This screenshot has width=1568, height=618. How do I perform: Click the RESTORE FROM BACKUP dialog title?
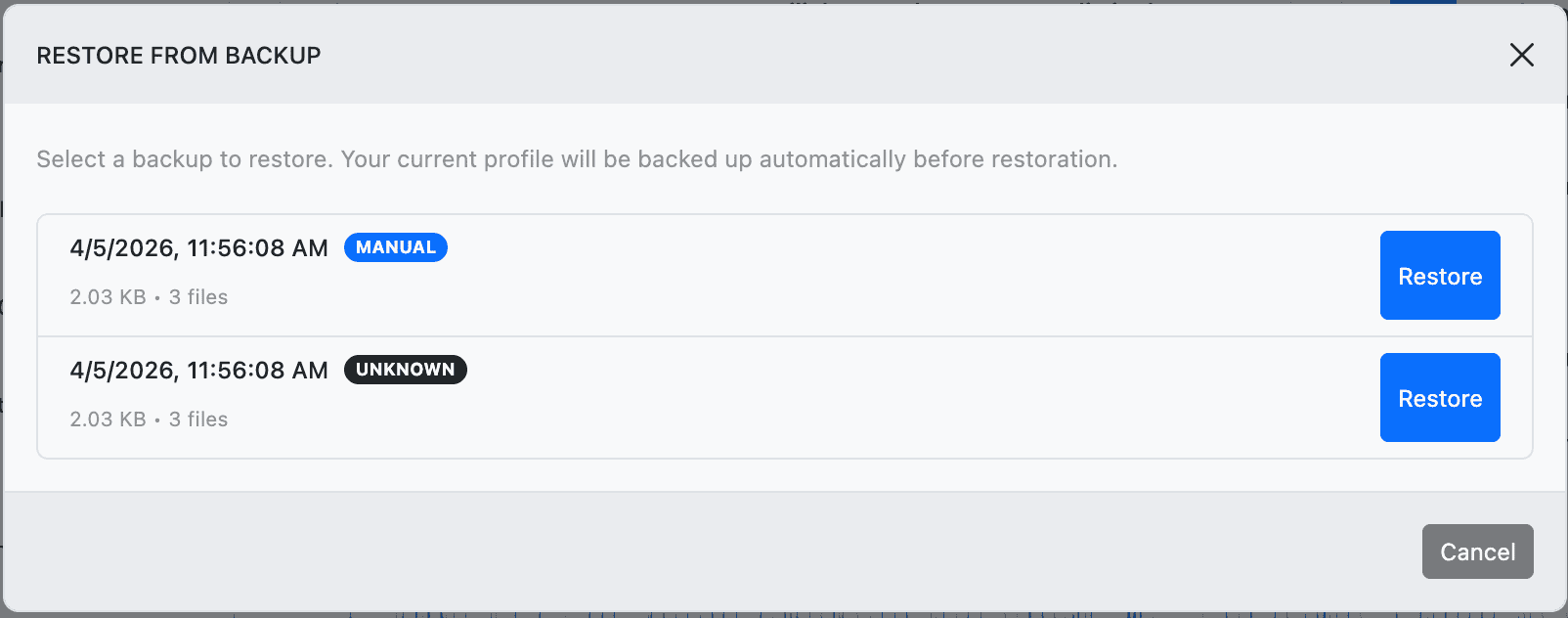pyautogui.click(x=179, y=56)
